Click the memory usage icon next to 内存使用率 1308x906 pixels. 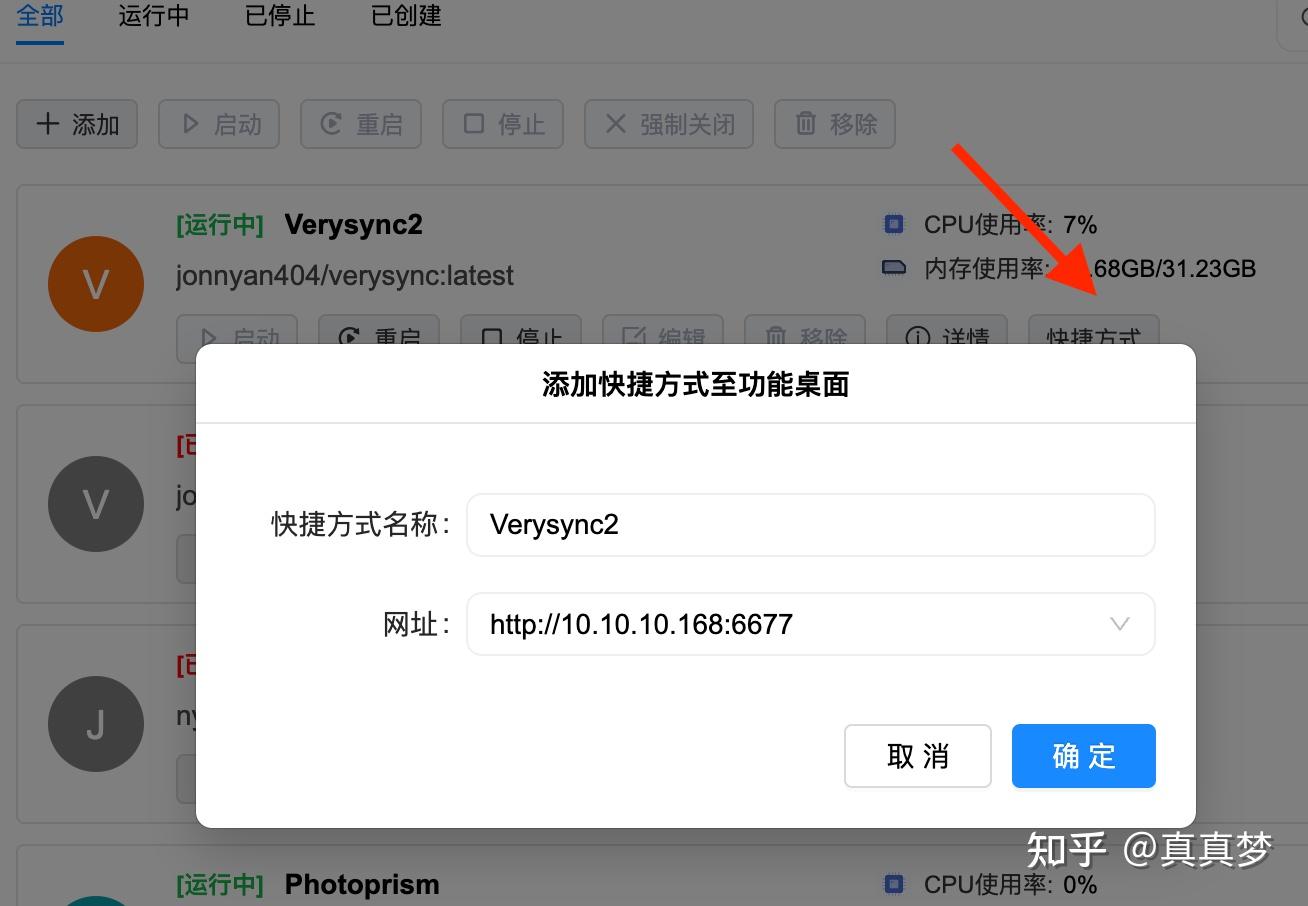[892, 268]
